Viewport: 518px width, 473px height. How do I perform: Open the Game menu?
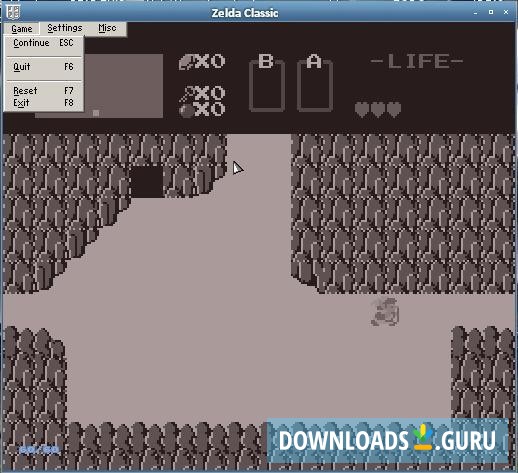pos(22,29)
